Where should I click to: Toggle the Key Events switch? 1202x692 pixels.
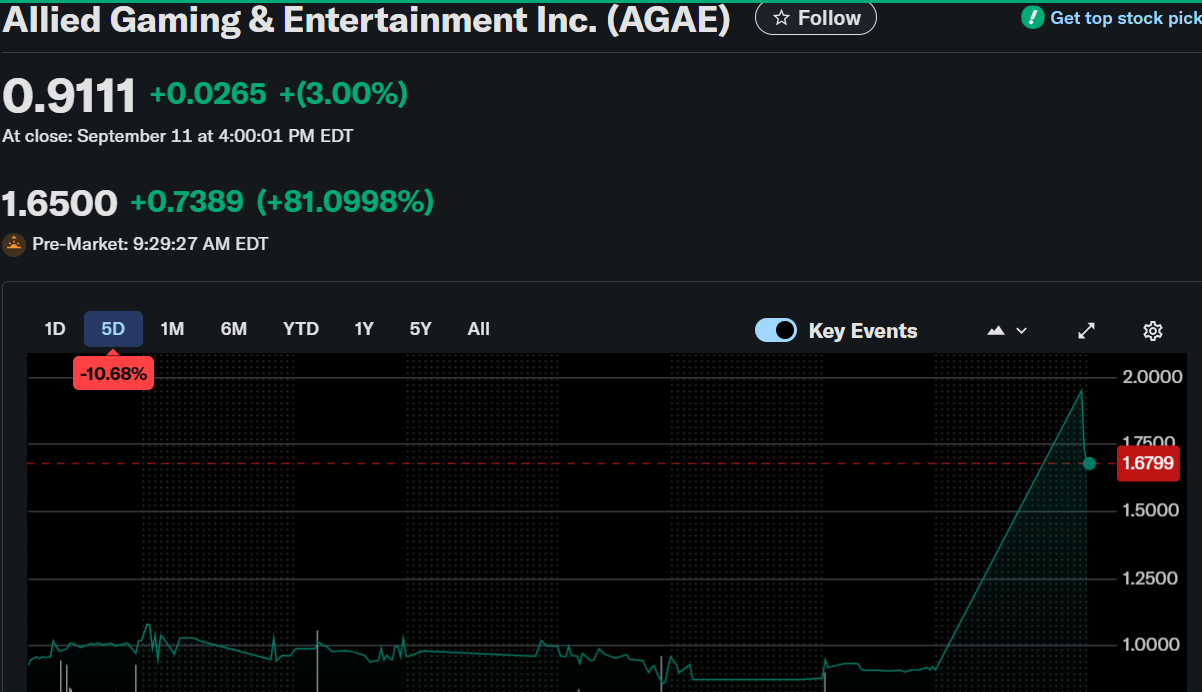pyautogui.click(x=776, y=330)
